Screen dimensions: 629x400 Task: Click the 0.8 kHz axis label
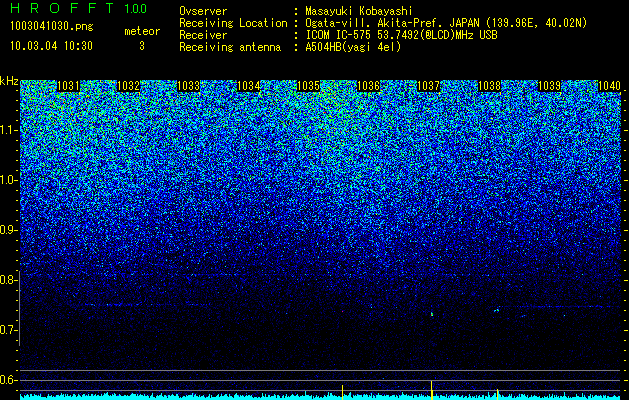pyautogui.click(x=8, y=280)
